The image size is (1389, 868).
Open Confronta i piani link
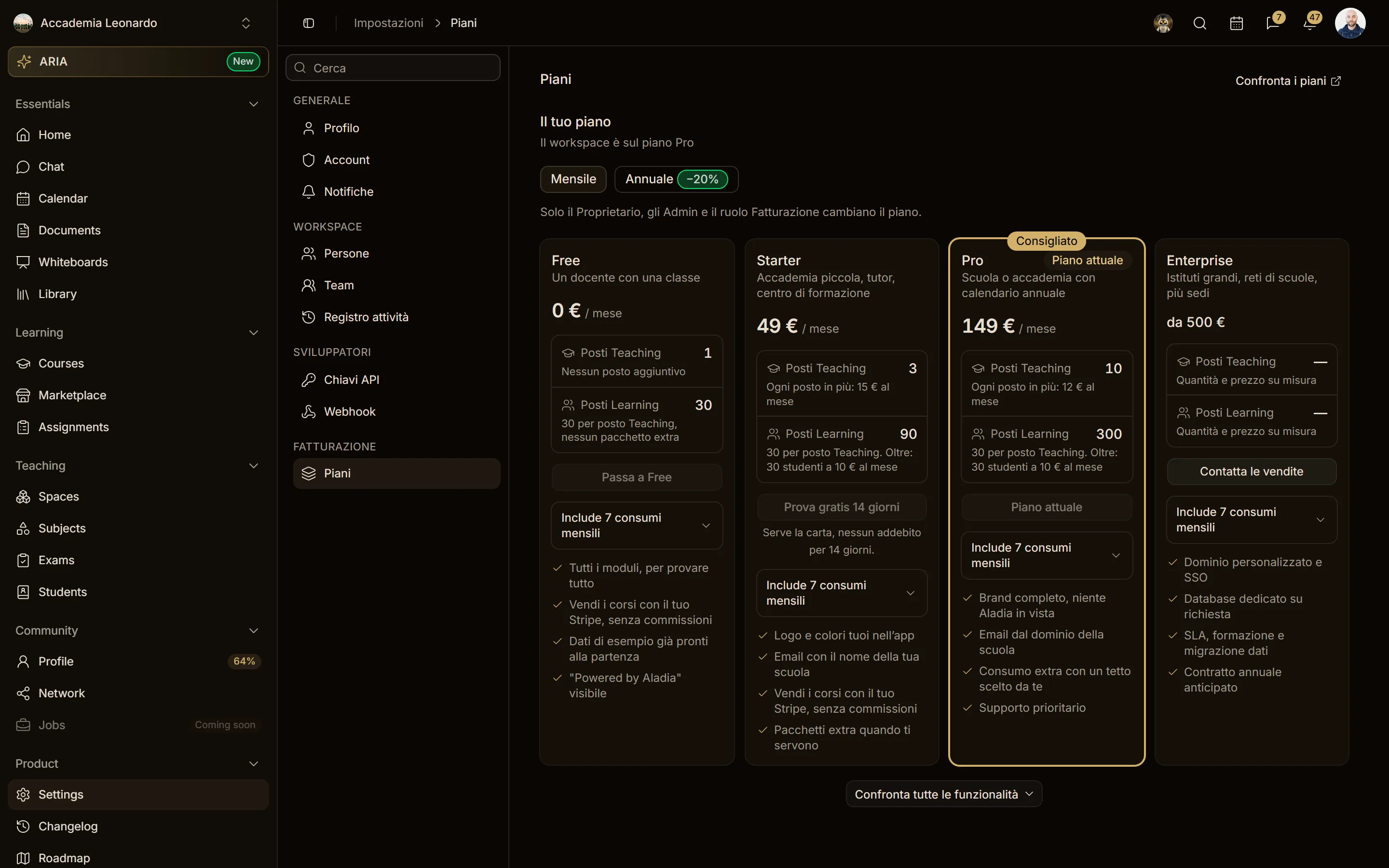1288,81
